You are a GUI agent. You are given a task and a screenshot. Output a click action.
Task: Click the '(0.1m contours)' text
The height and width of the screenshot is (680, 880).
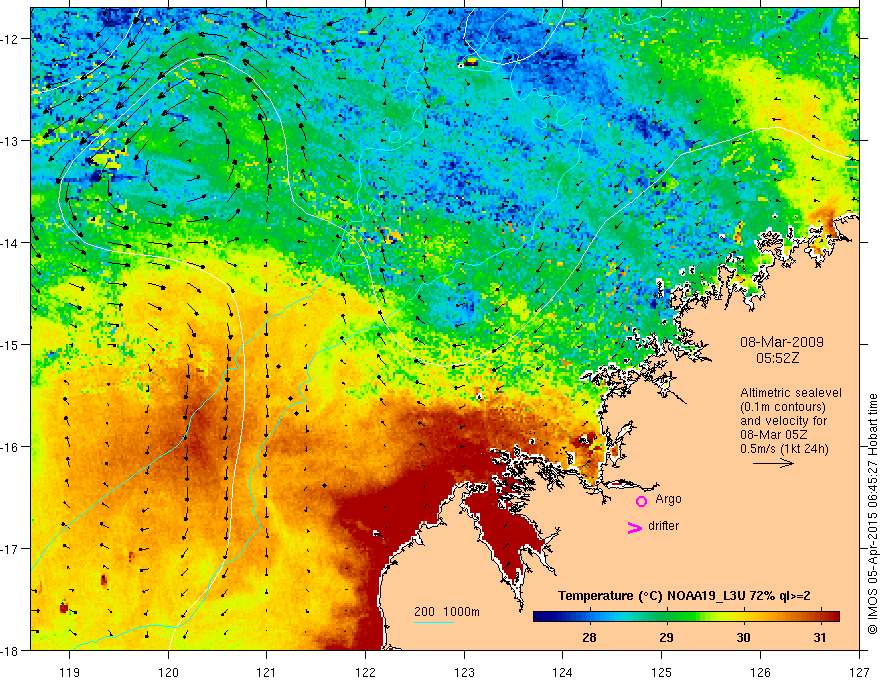[783, 407]
